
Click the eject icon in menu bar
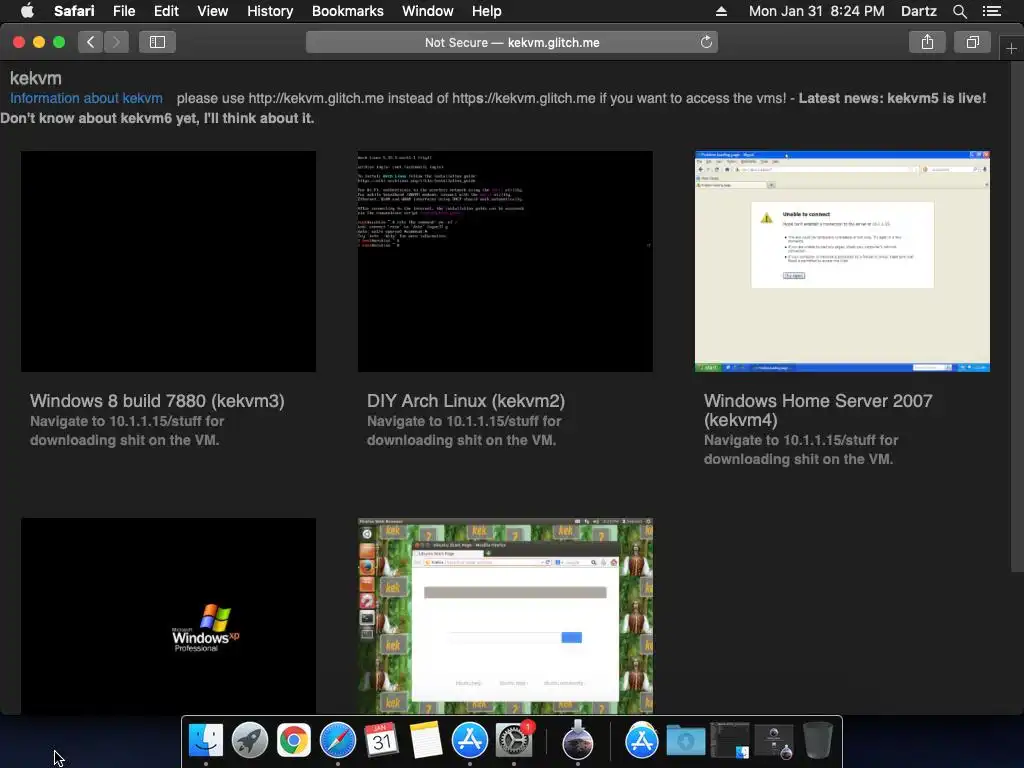(x=721, y=11)
